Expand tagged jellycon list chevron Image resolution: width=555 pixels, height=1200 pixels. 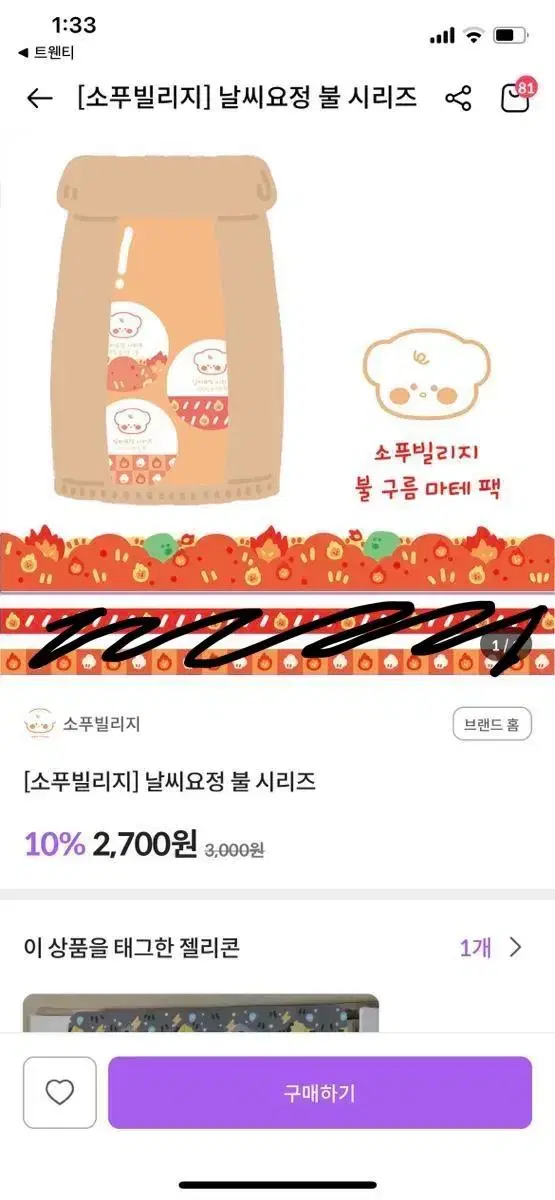516,947
